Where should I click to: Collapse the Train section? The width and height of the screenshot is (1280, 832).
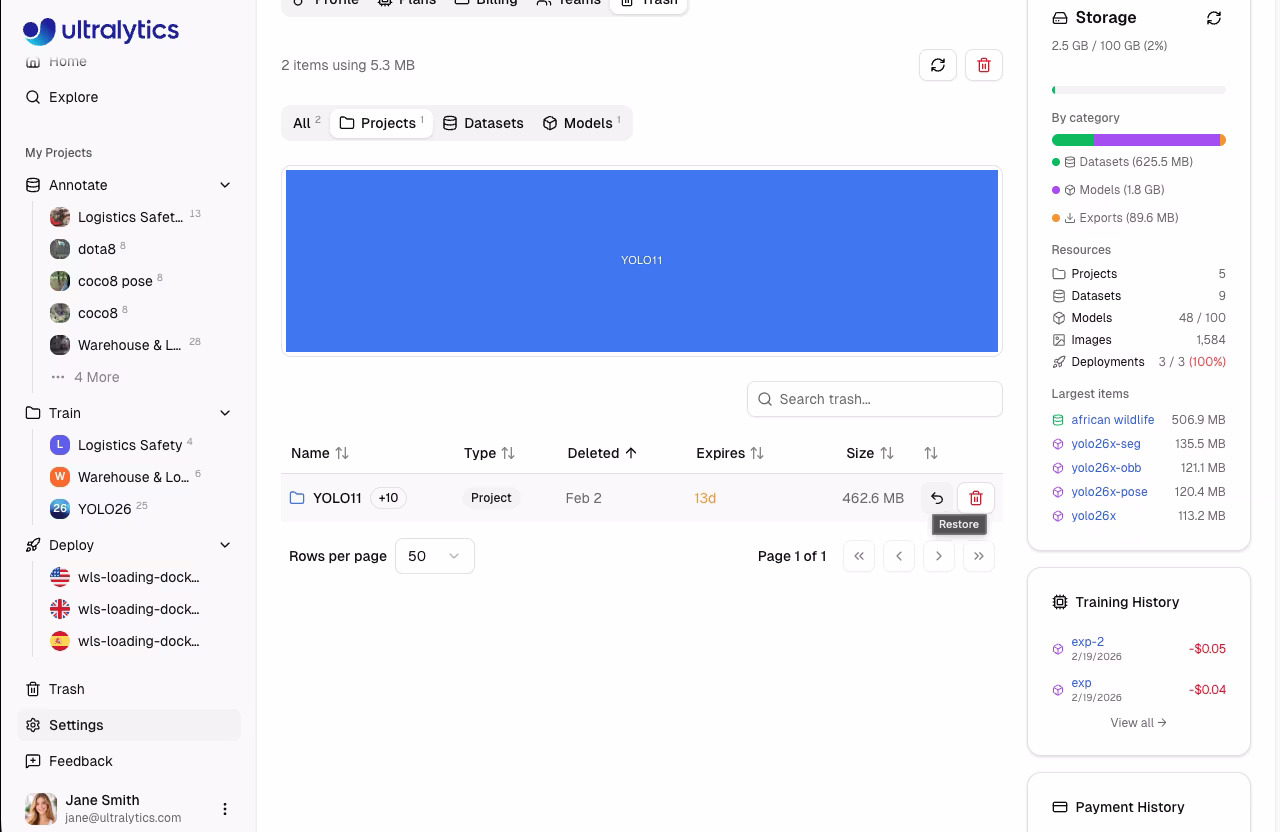pyautogui.click(x=225, y=413)
